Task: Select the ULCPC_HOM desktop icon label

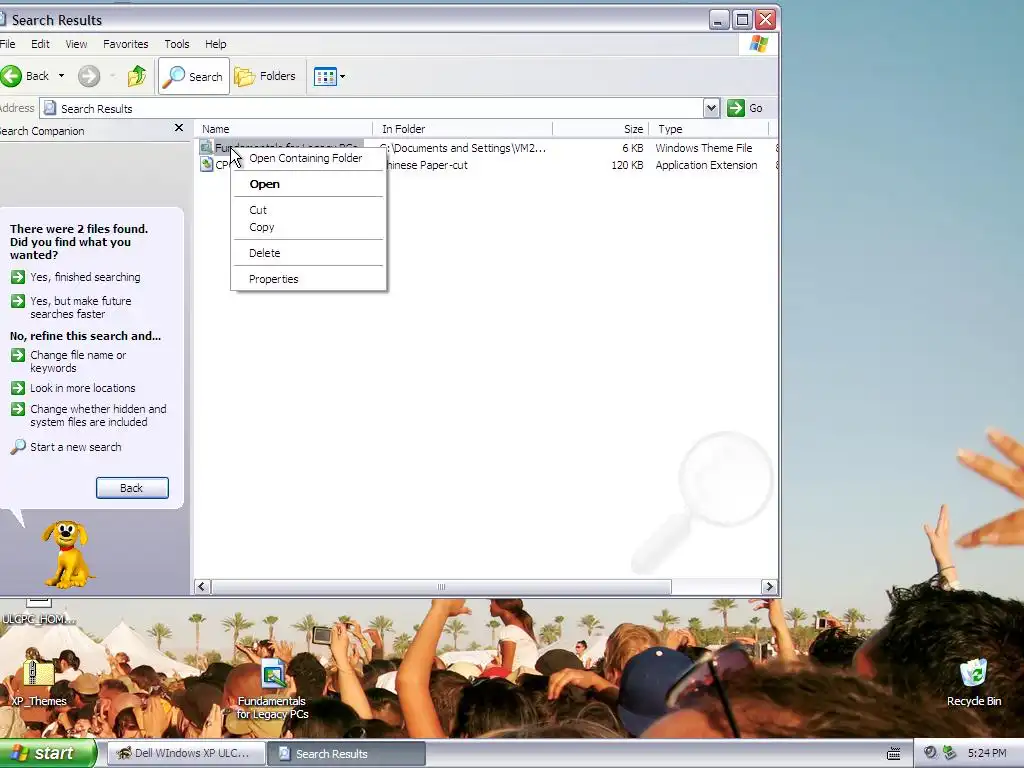Action: pos(39,619)
